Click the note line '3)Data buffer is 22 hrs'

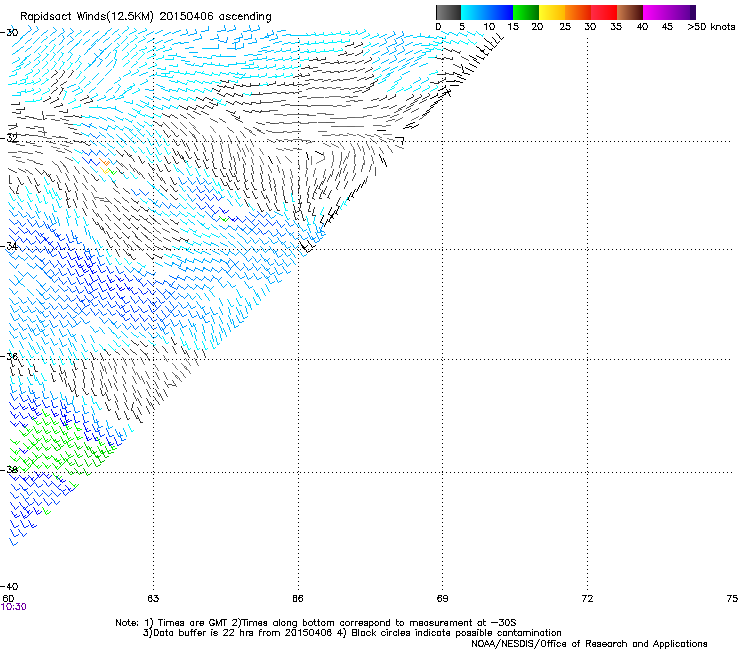pyautogui.click(x=352, y=633)
